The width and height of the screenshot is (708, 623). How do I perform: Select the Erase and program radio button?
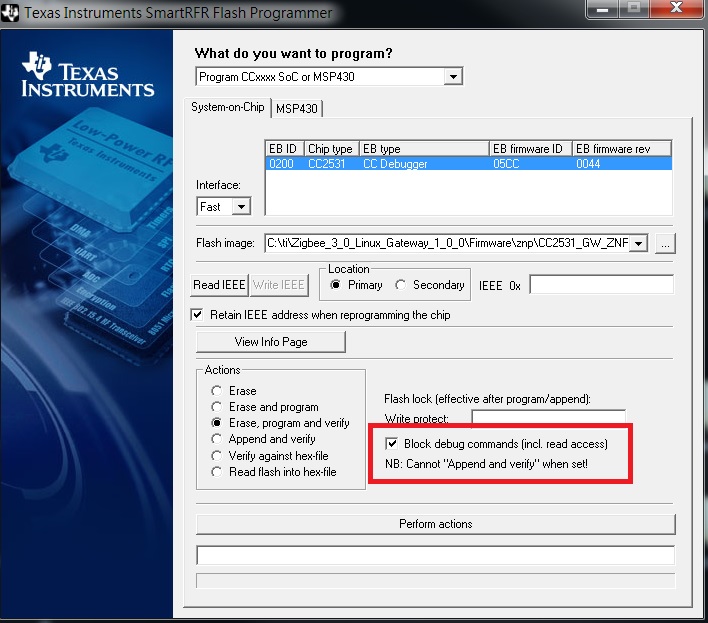[x=217, y=407]
